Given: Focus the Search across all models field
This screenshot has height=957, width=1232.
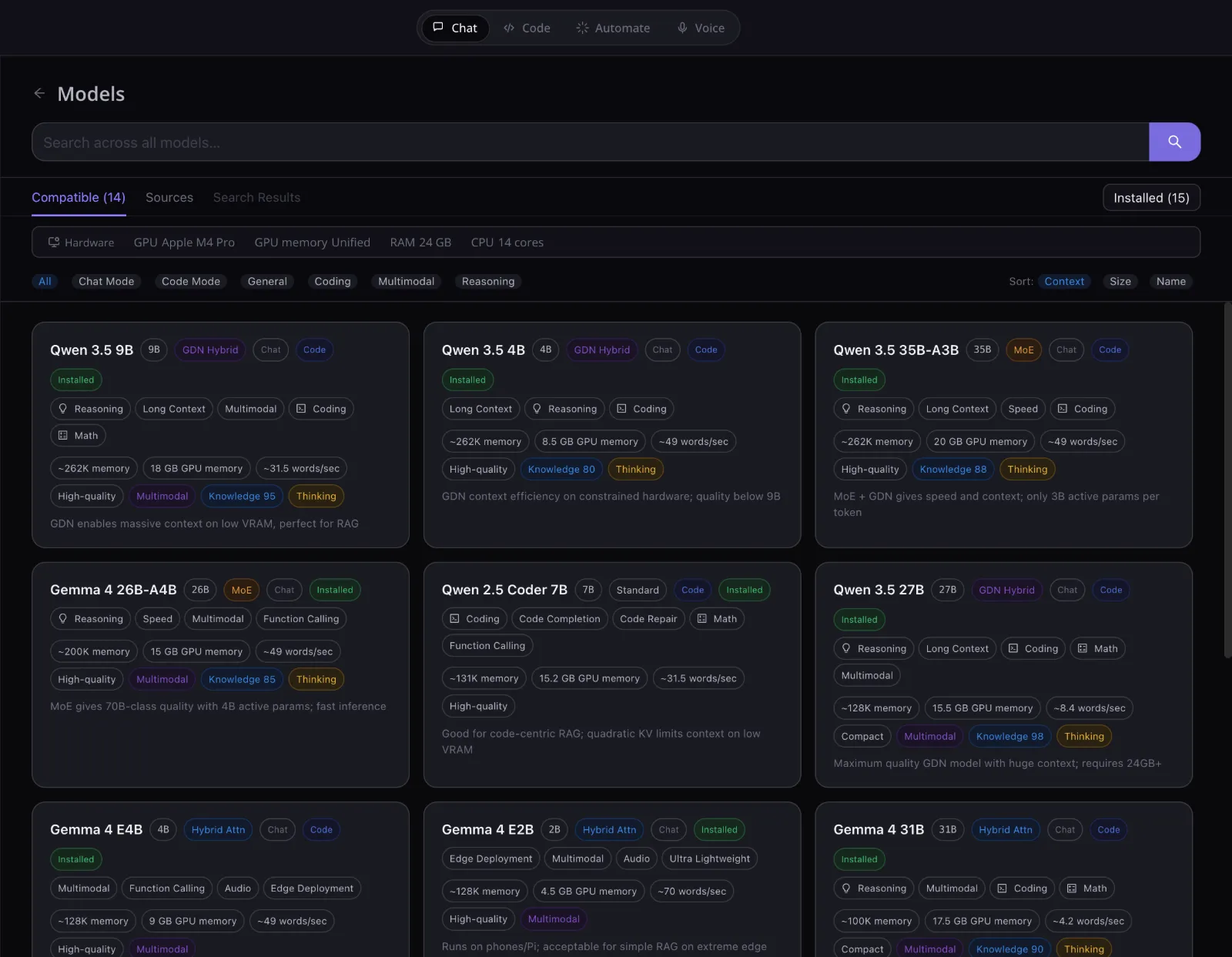Looking at the screenshot, I should [590, 142].
